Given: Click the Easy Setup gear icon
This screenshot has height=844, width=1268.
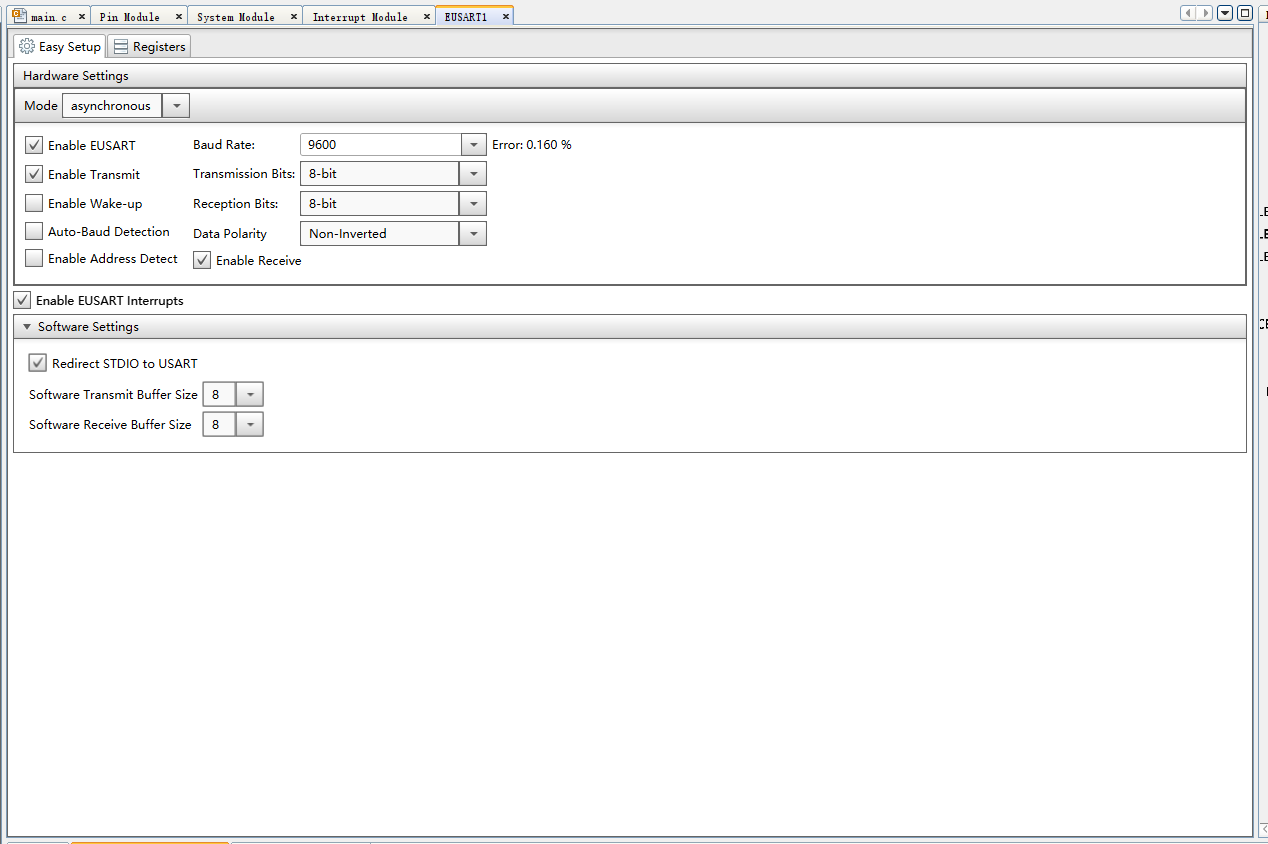Looking at the screenshot, I should click(27, 46).
